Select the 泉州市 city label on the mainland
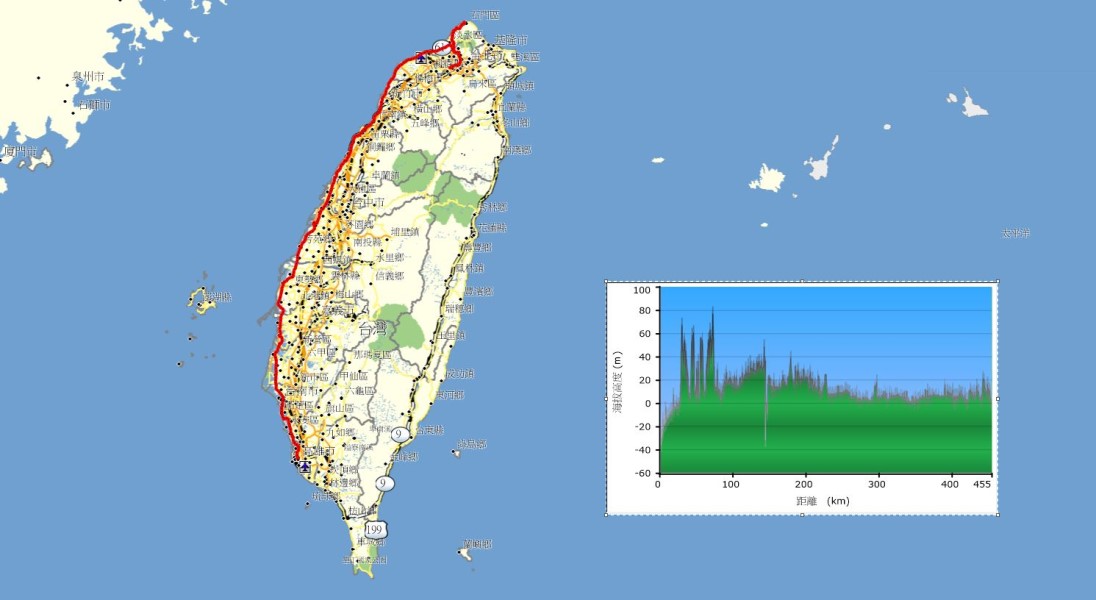The width and height of the screenshot is (1096, 600). pos(90,76)
